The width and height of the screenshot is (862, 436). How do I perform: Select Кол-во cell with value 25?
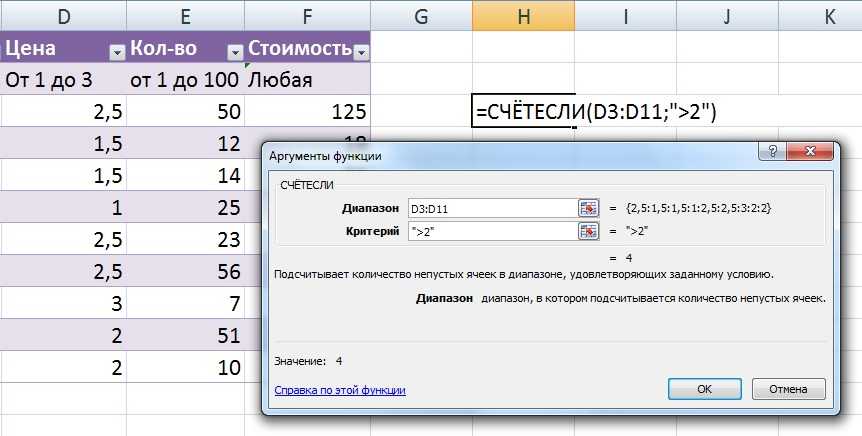click(185, 207)
